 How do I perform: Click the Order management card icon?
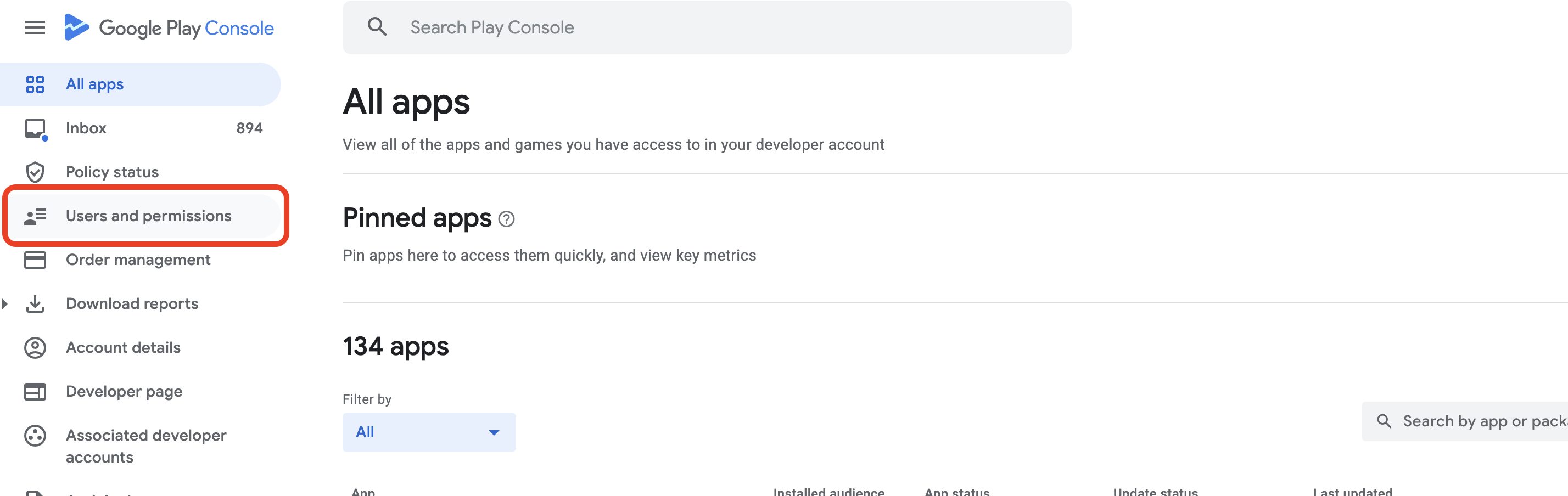tap(35, 260)
